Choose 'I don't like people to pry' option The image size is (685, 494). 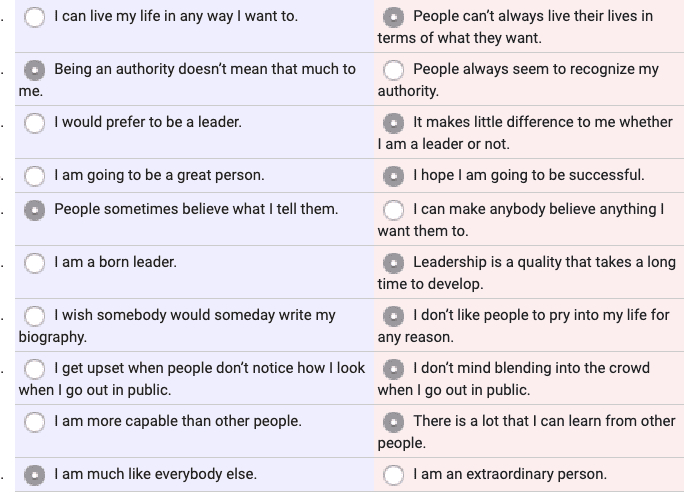(x=393, y=316)
